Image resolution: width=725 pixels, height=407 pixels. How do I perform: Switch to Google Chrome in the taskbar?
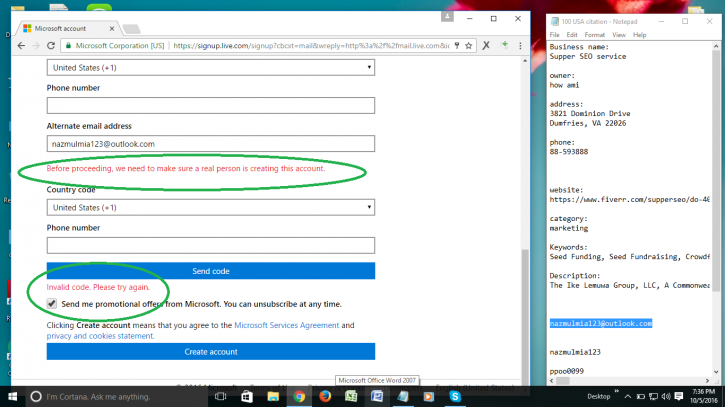pyautogui.click(x=299, y=397)
